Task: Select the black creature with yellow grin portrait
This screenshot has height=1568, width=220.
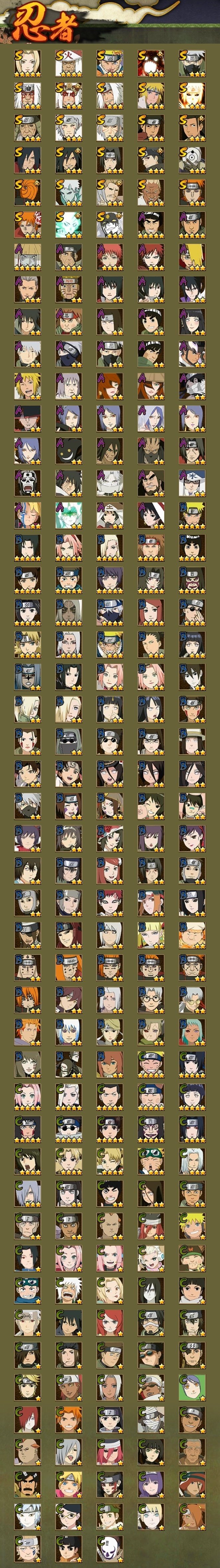Action: coord(69,450)
